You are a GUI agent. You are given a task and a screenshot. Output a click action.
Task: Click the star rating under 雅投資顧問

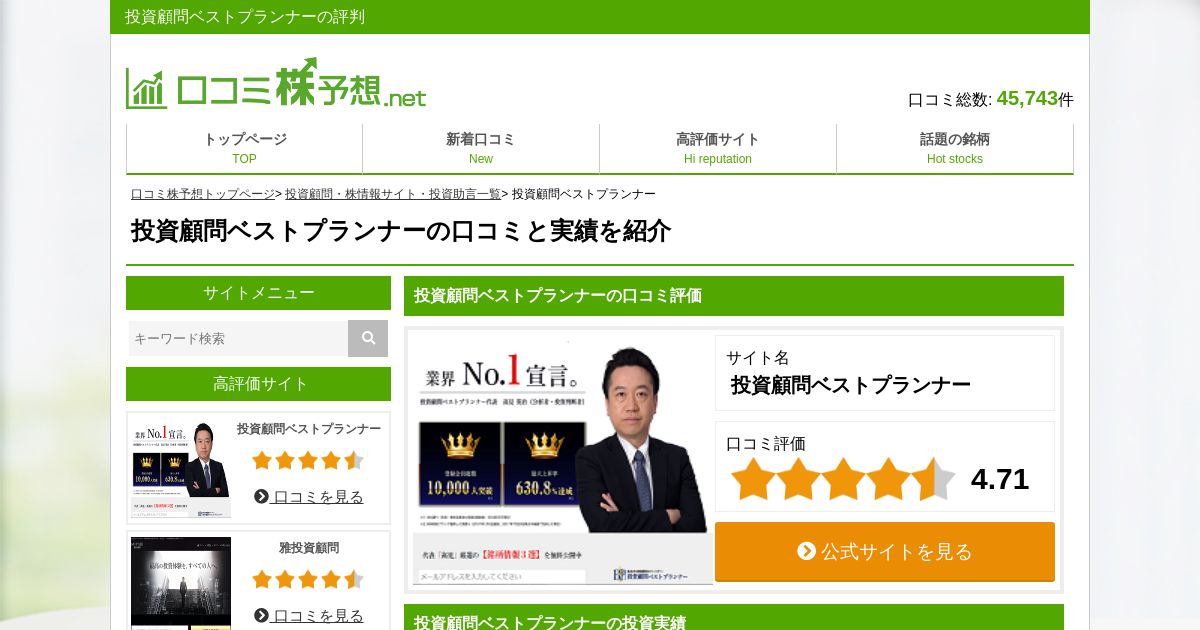point(308,579)
